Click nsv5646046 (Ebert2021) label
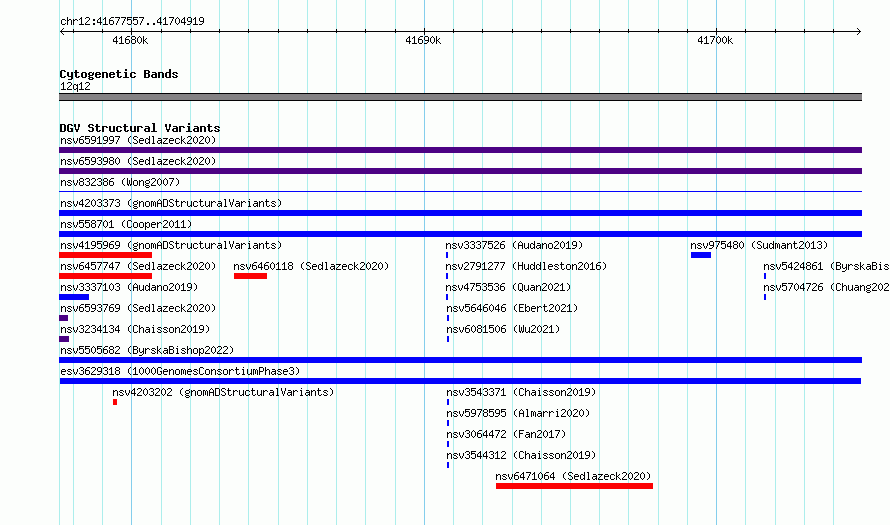This screenshot has width=890, height=525. (x=512, y=308)
